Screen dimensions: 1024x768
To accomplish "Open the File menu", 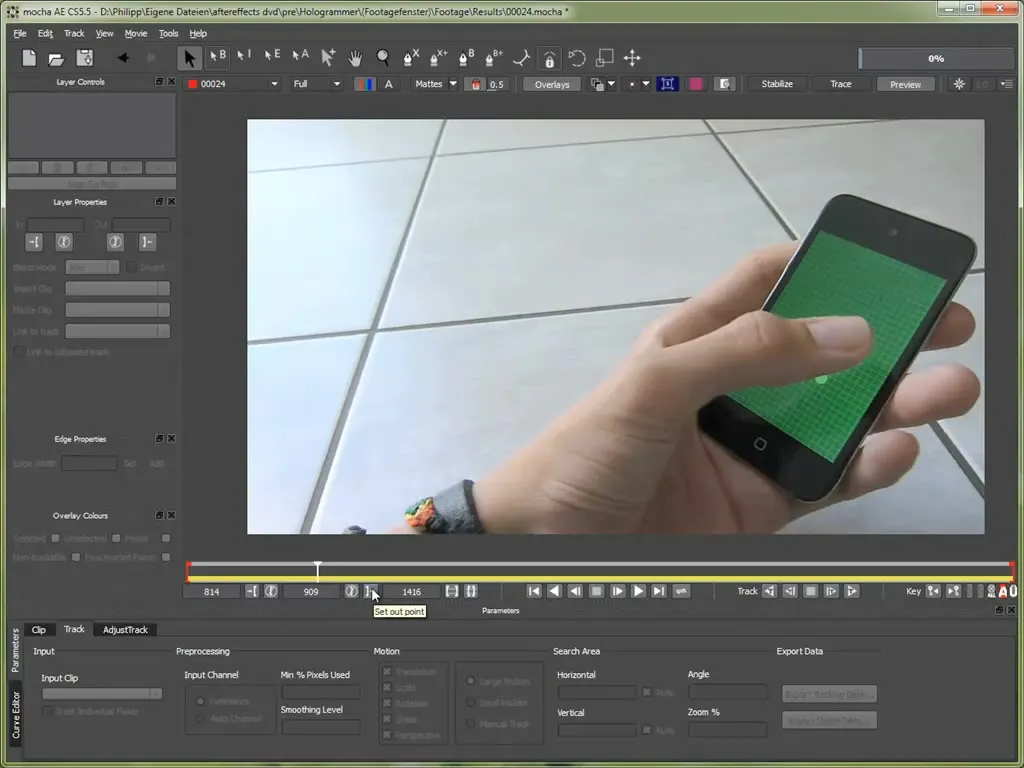I will click(x=20, y=33).
